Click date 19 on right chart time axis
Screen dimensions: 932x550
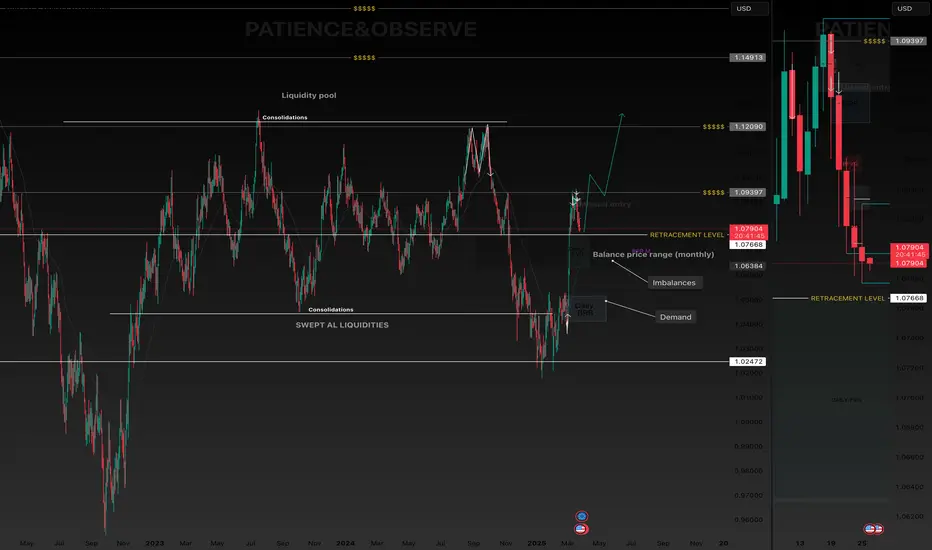pos(831,543)
